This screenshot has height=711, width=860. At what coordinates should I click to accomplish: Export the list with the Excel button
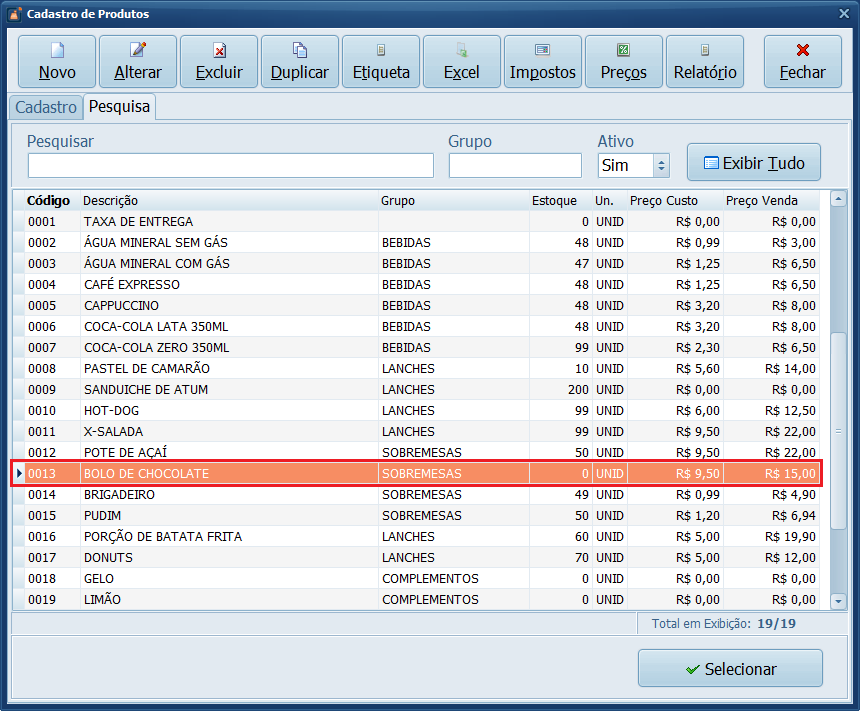[462, 61]
